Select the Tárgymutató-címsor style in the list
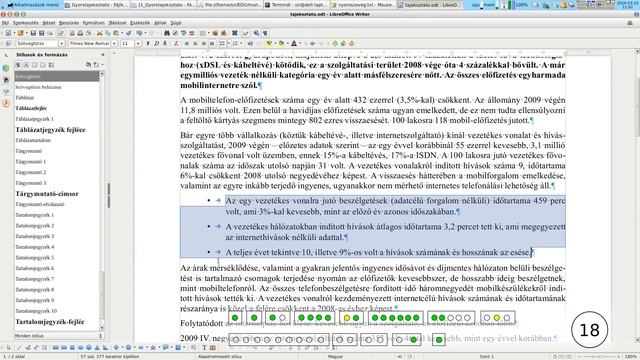640x360 pixels. 47,193
